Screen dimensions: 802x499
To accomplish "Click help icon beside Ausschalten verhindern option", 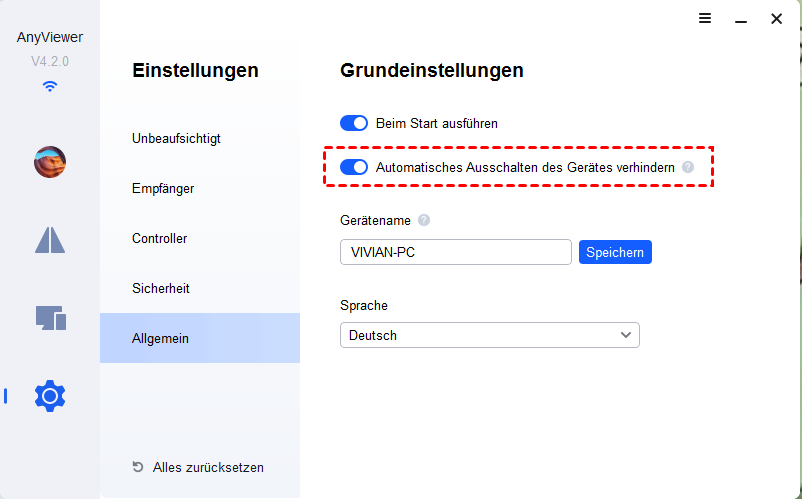I will click(x=688, y=168).
